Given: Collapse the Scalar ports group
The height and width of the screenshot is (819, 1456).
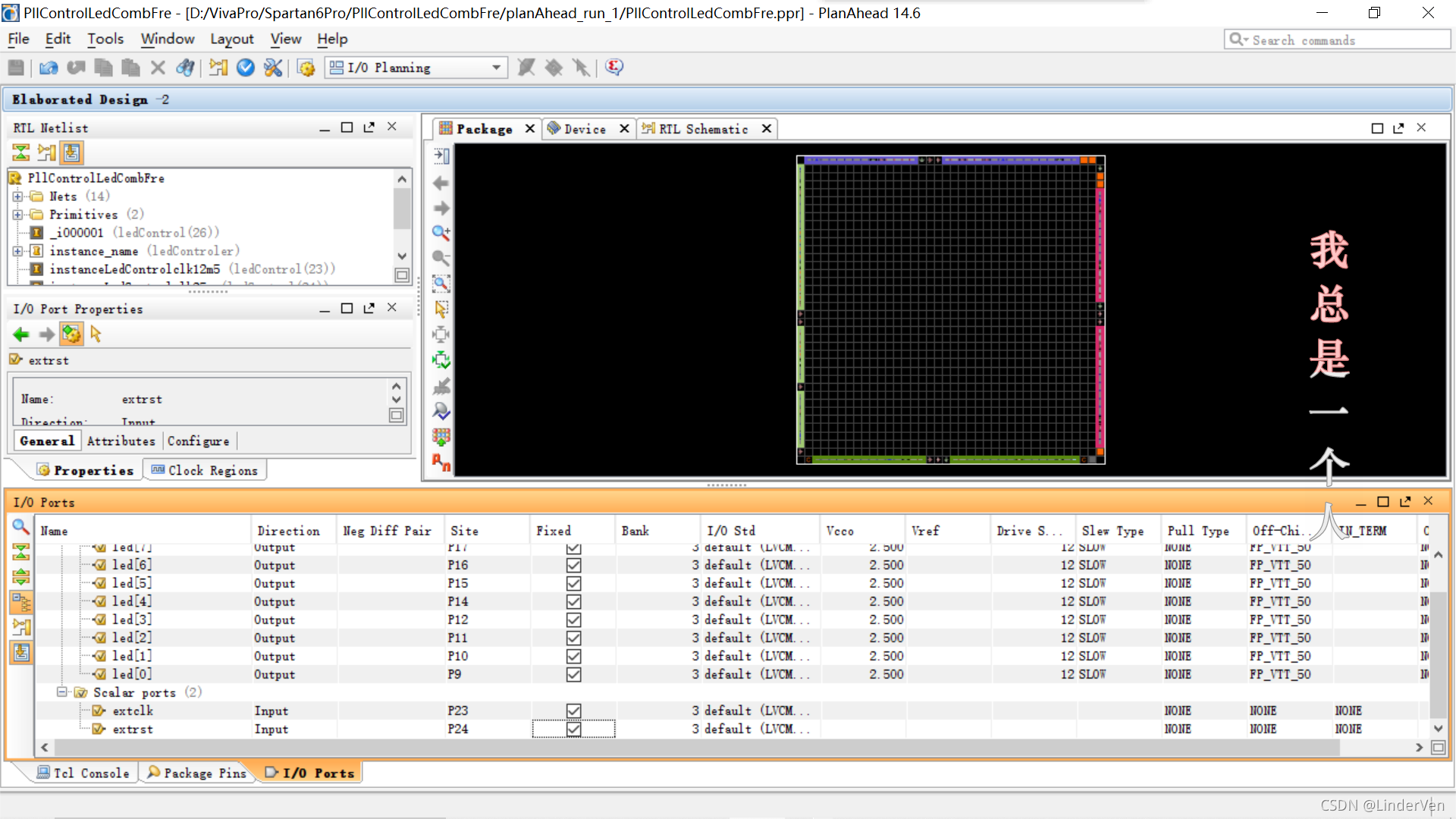Looking at the screenshot, I should pos(61,692).
